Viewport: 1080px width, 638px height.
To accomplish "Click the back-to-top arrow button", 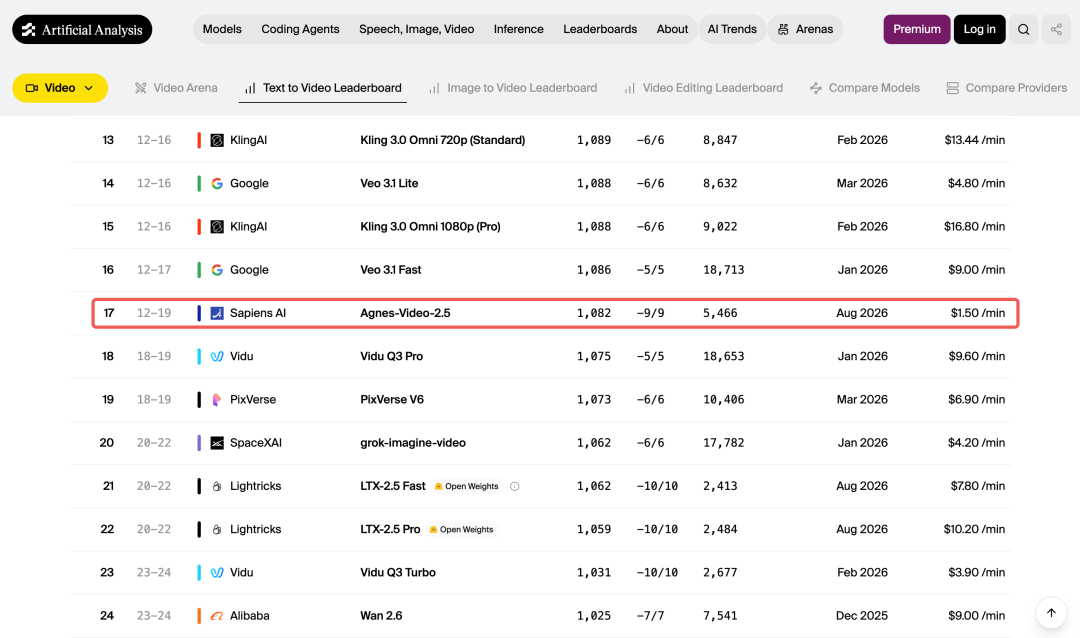I will [x=1051, y=613].
